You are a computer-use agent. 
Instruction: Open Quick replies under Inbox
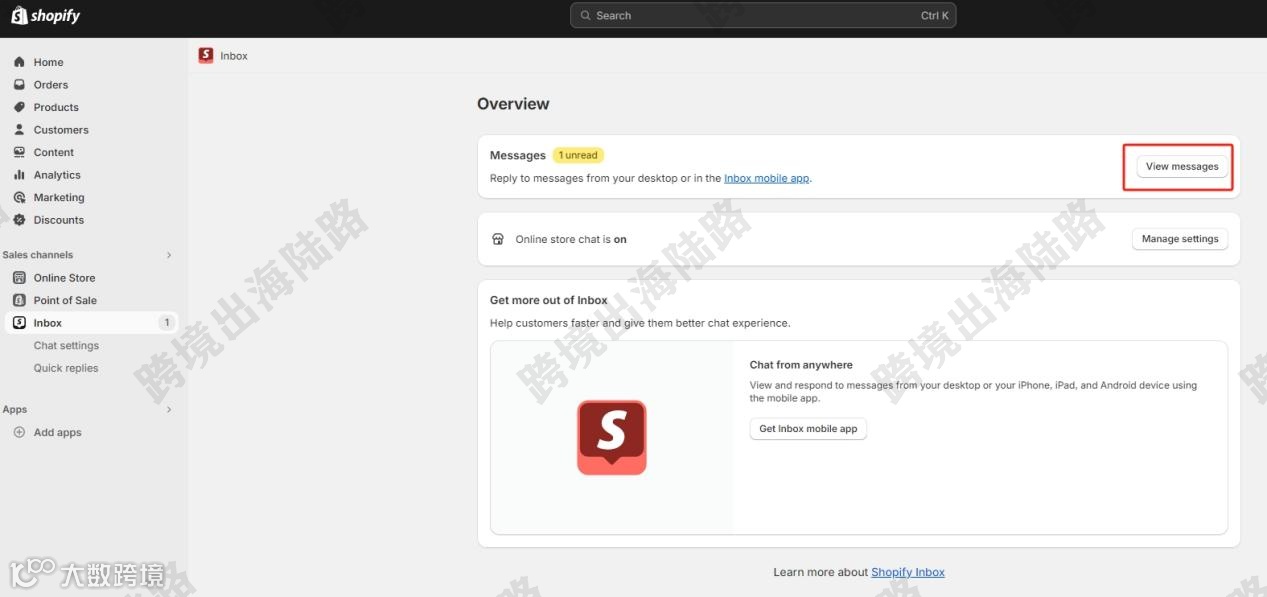pos(66,368)
